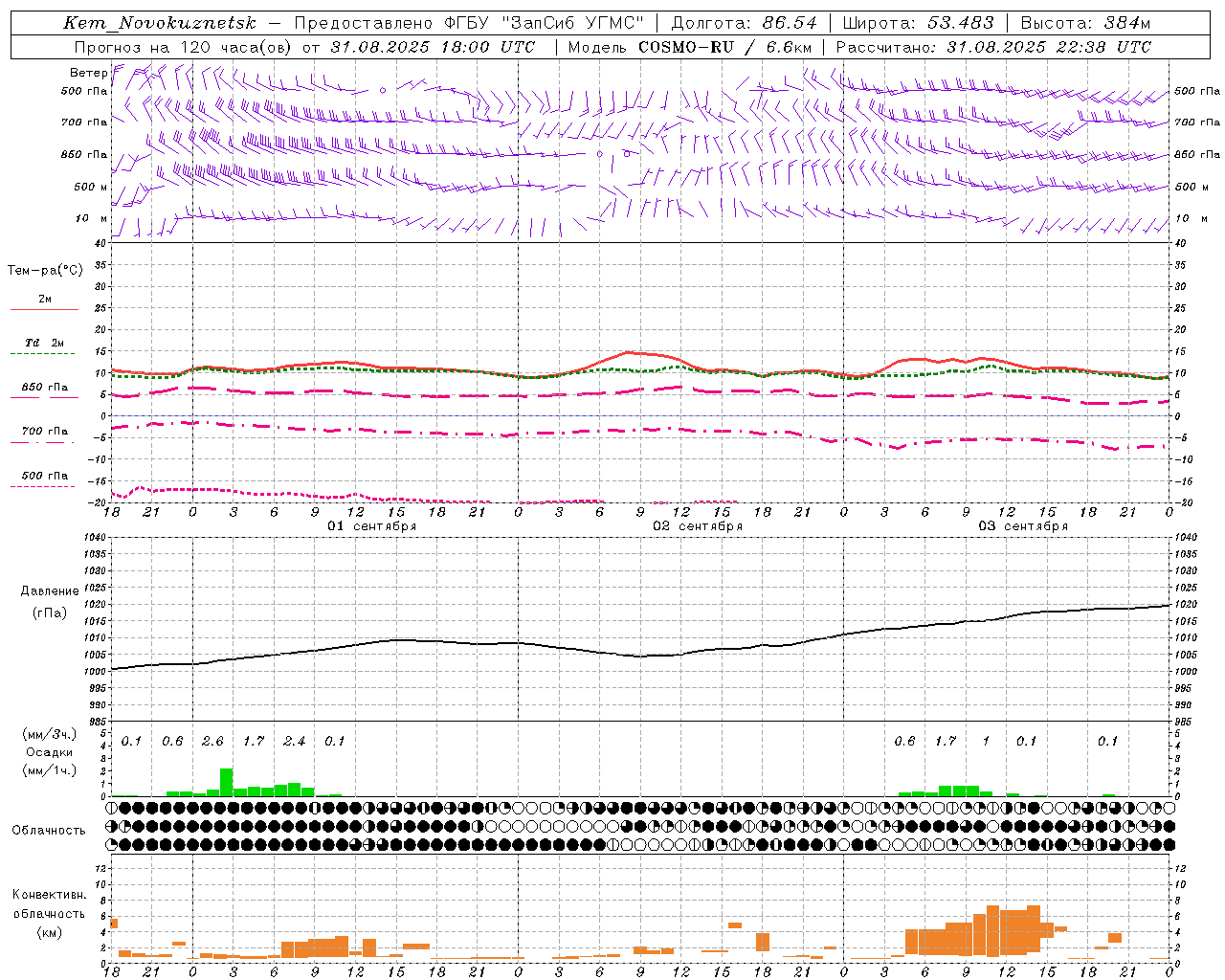
Task: Click the '(мм/1ч.)' precipitation unit label
Action: pyautogui.click(x=49, y=770)
